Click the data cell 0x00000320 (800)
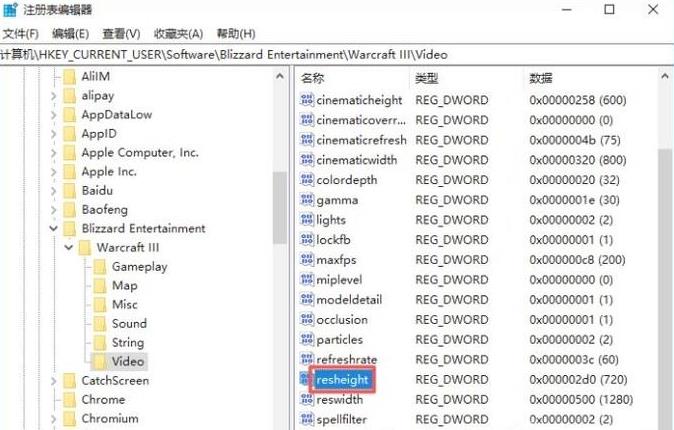The width and height of the screenshot is (674, 430). 578,160
